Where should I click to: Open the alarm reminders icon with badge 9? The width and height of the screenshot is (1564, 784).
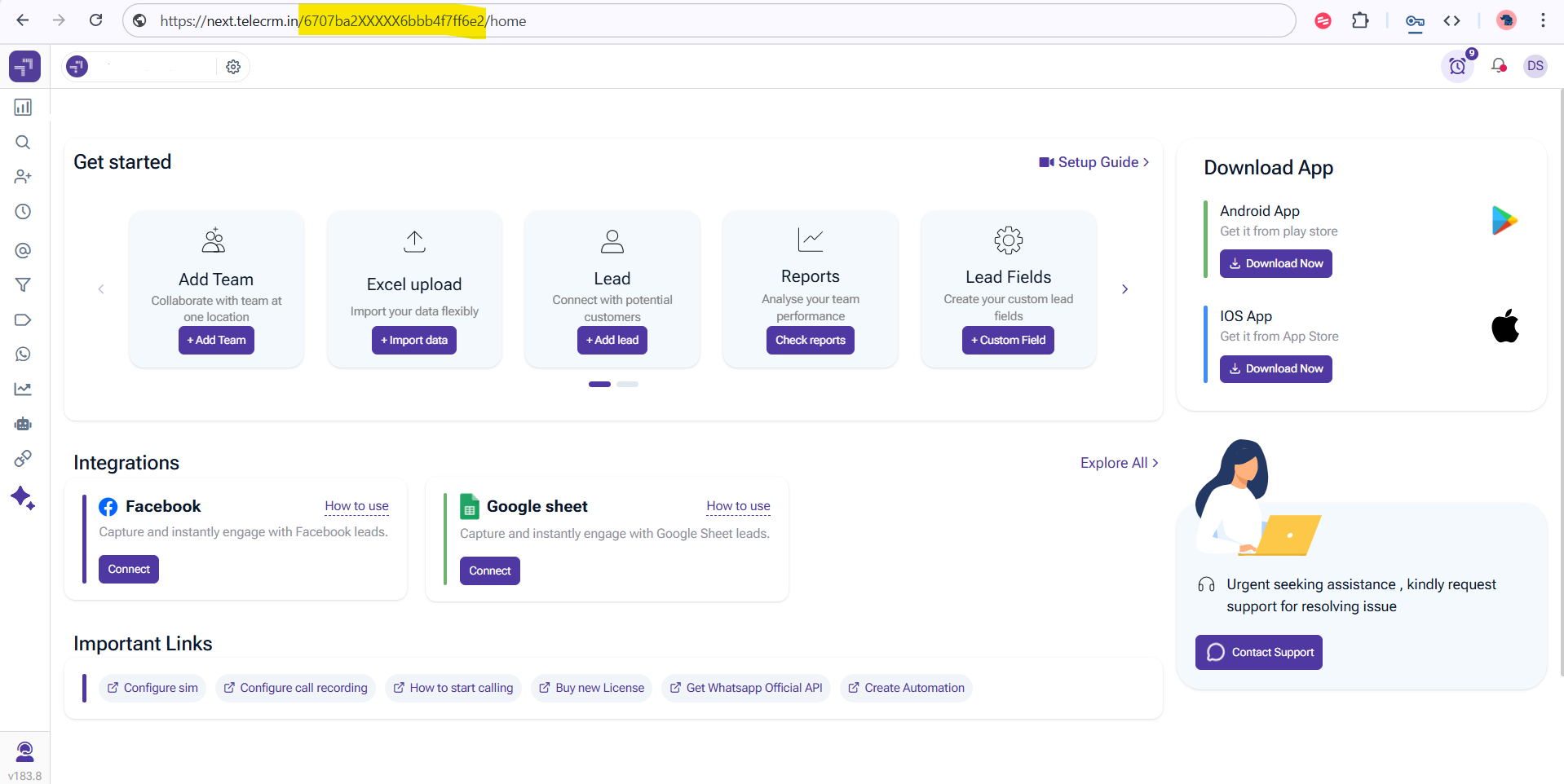tap(1458, 66)
